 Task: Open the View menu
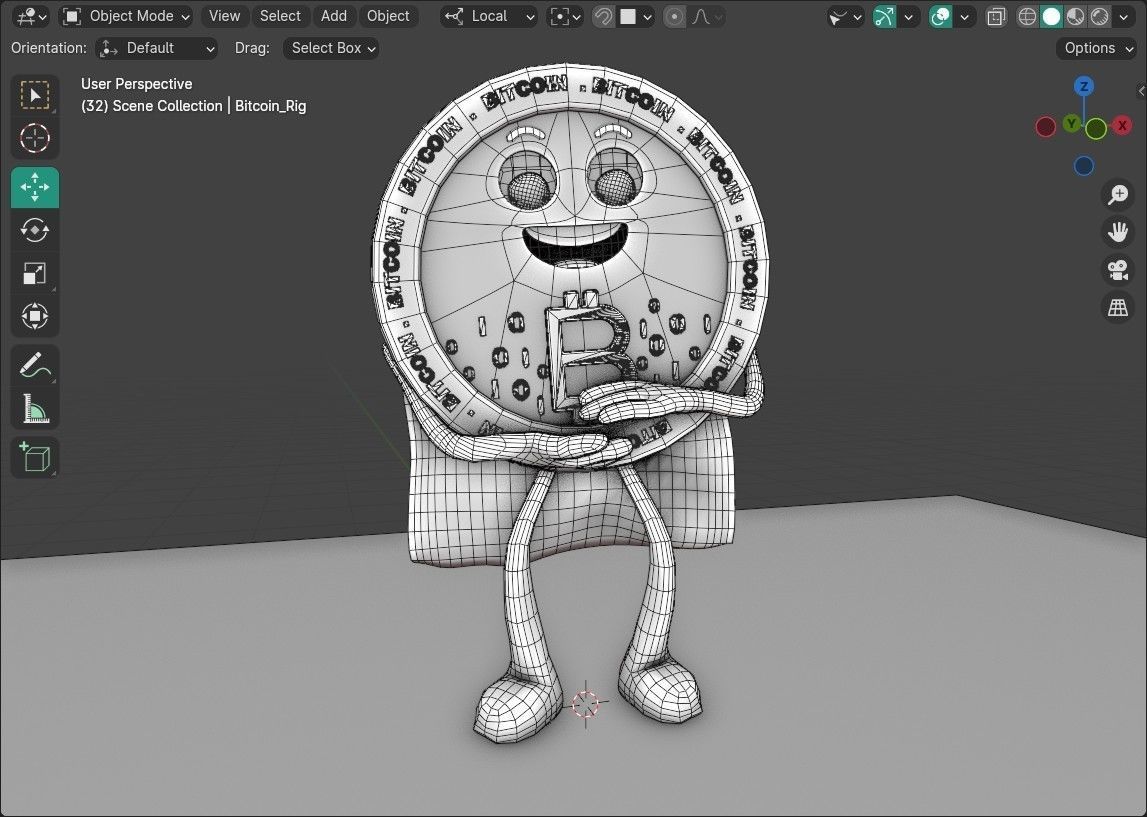coord(224,16)
